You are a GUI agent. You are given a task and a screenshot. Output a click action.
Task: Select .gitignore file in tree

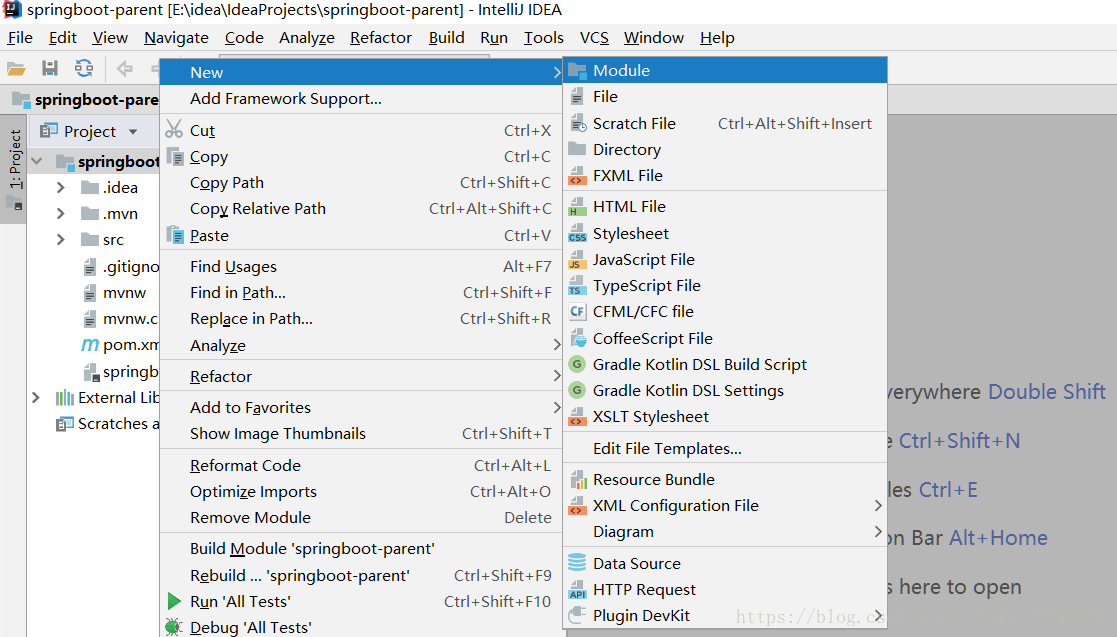(x=120, y=267)
